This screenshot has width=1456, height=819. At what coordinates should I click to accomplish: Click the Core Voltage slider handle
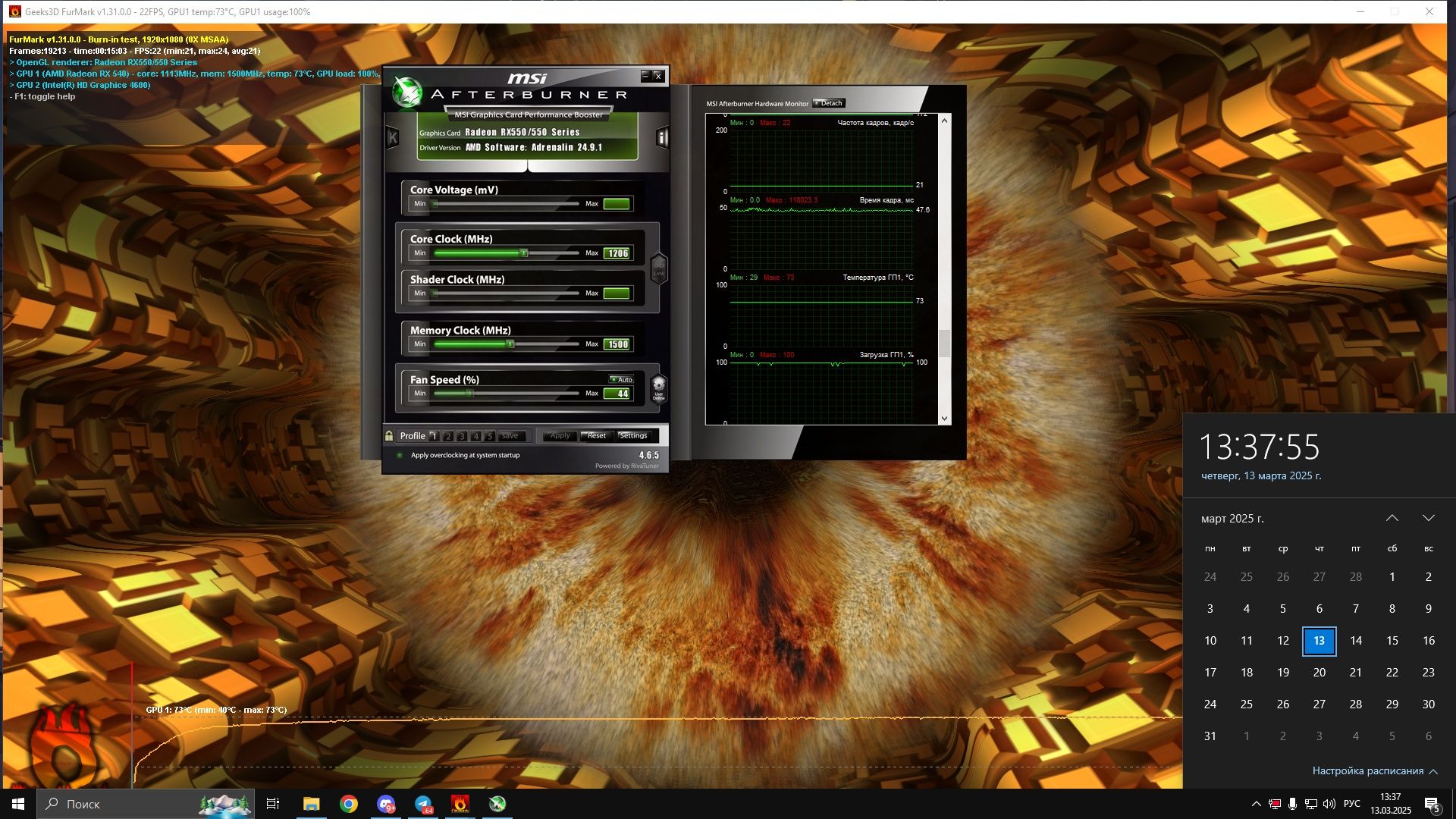click(x=435, y=203)
